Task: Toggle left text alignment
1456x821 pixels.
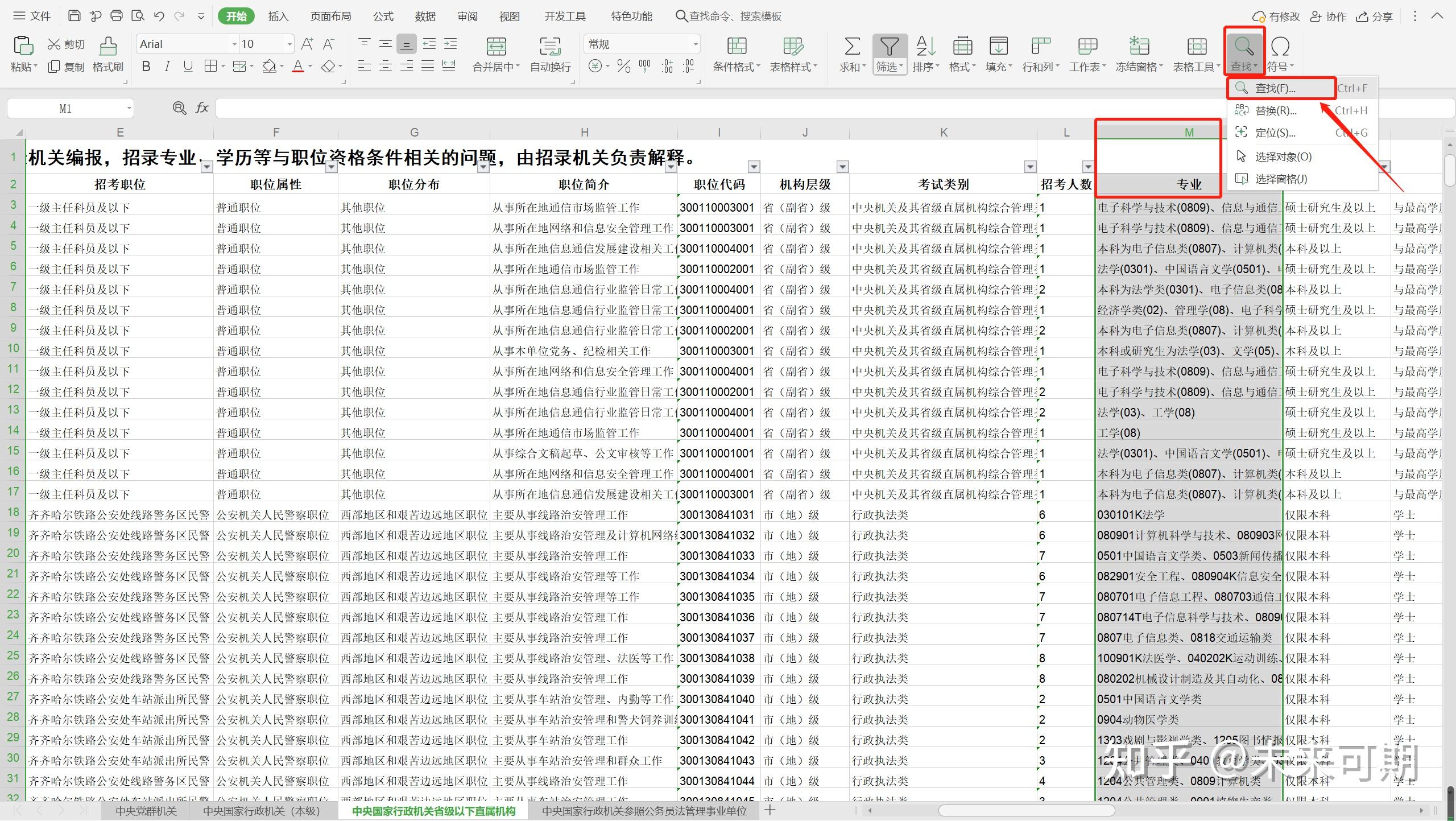Action: (364, 67)
